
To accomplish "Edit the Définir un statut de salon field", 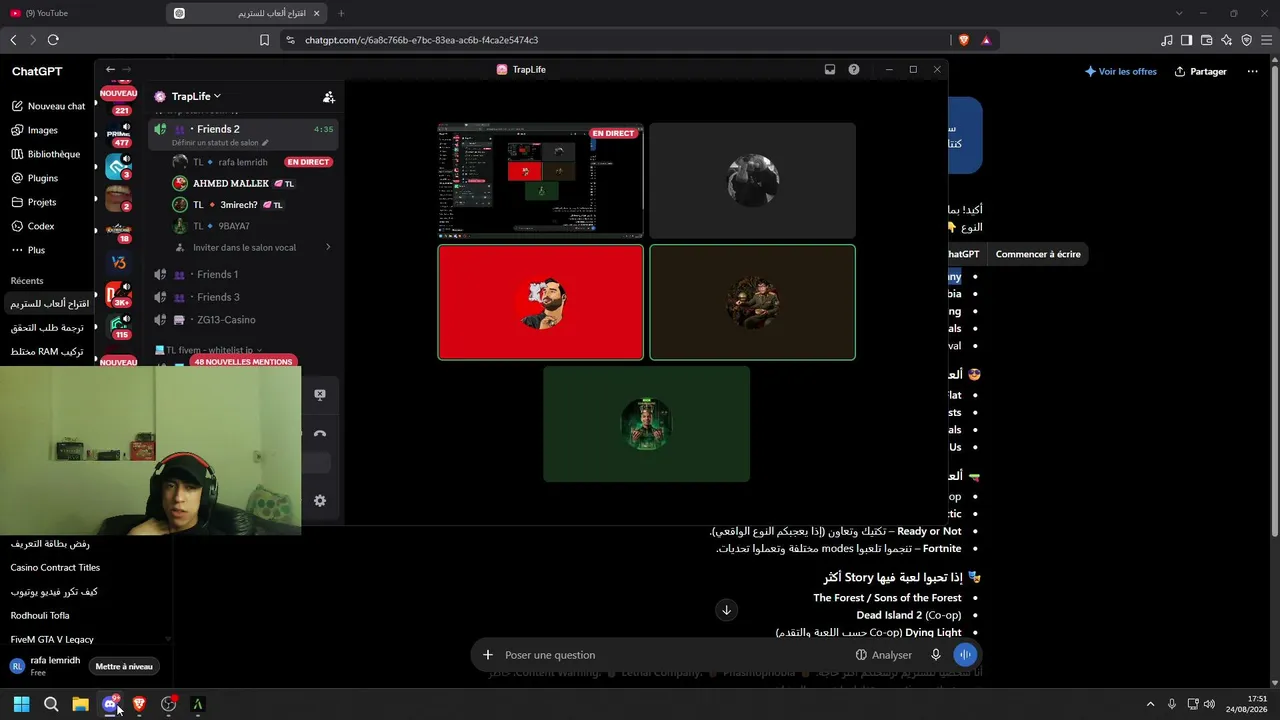I will pyautogui.click(x=220, y=143).
